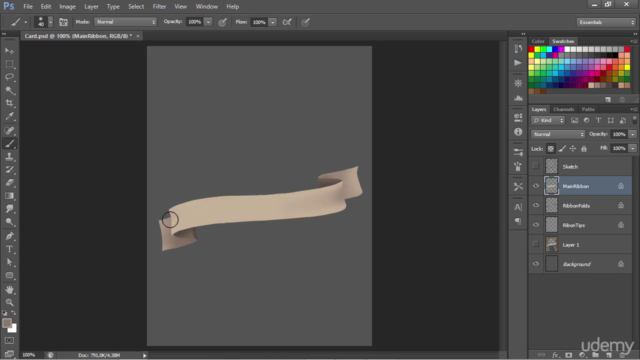Toggle lock all

tap(584, 149)
